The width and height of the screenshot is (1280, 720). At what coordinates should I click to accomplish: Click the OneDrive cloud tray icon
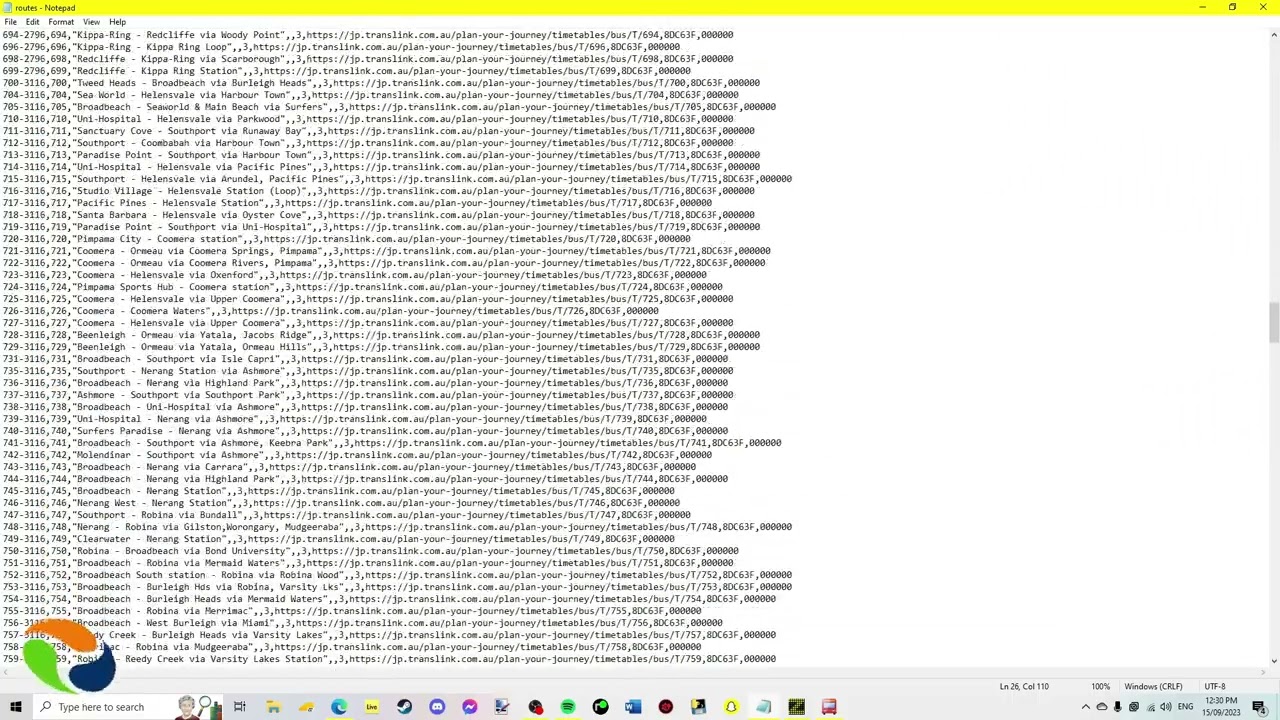point(1102,707)
